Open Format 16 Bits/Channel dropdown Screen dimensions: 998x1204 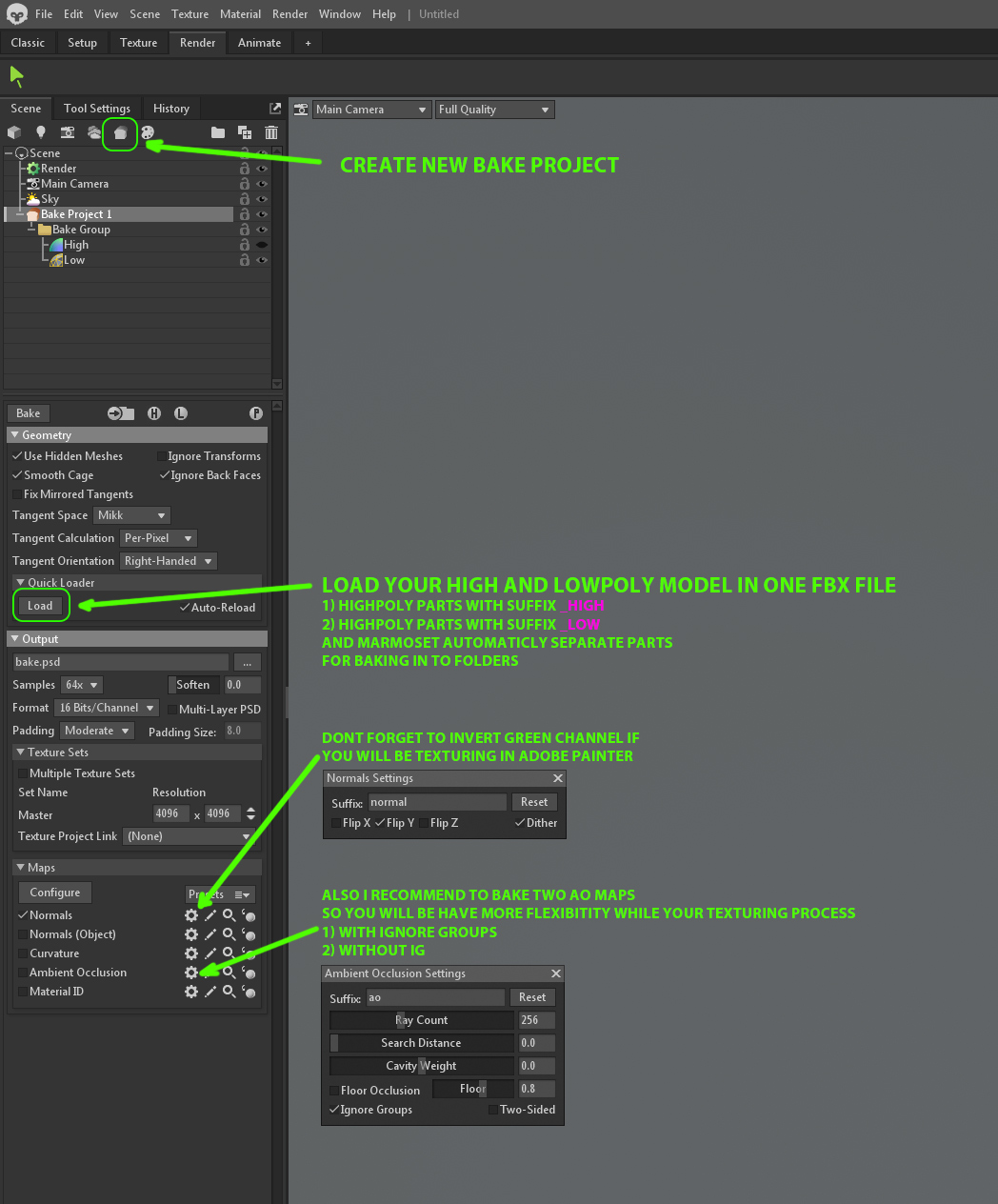click(x=107, y=708)
